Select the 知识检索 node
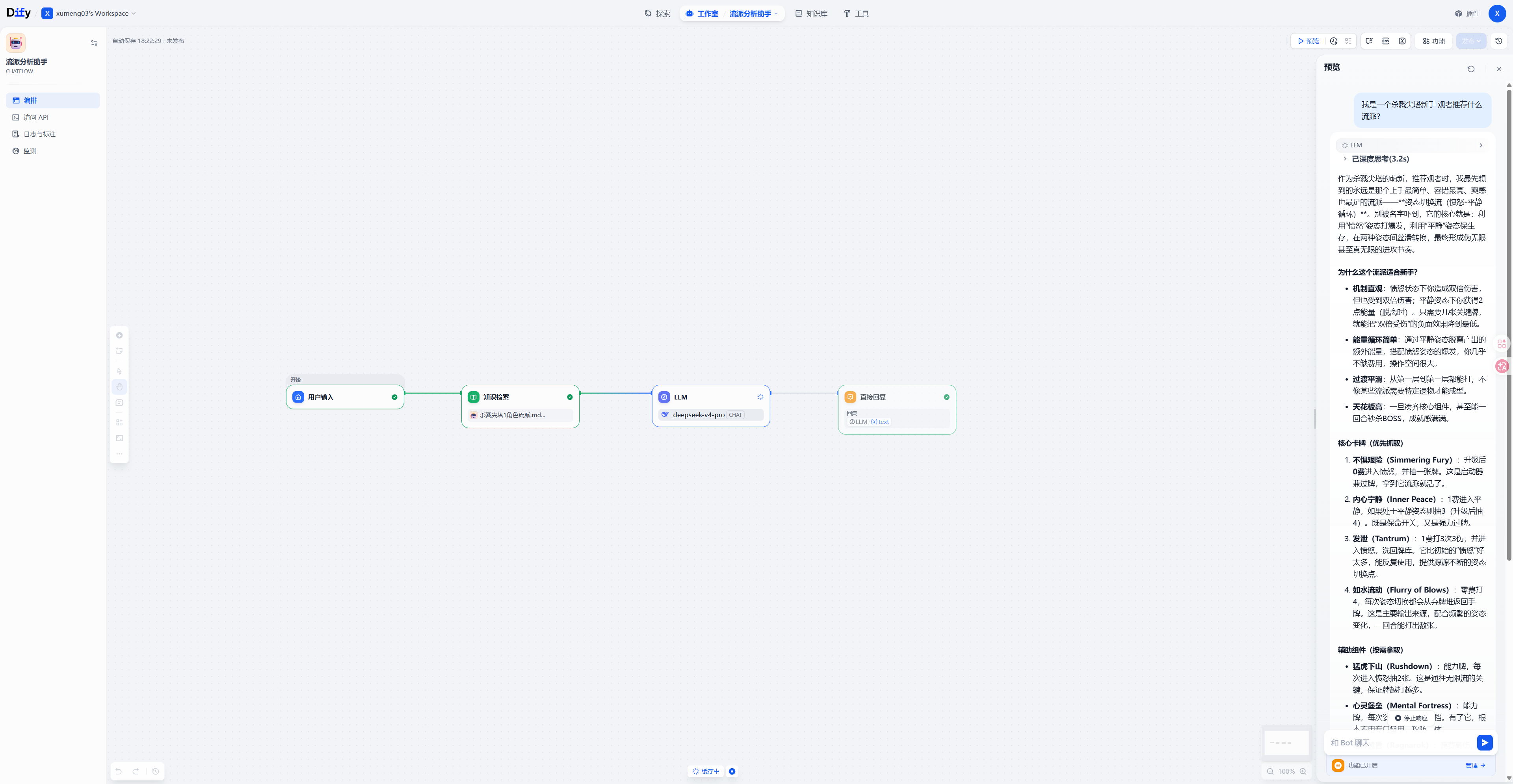This screenshot has height=784, width=1513. point(520,407)
